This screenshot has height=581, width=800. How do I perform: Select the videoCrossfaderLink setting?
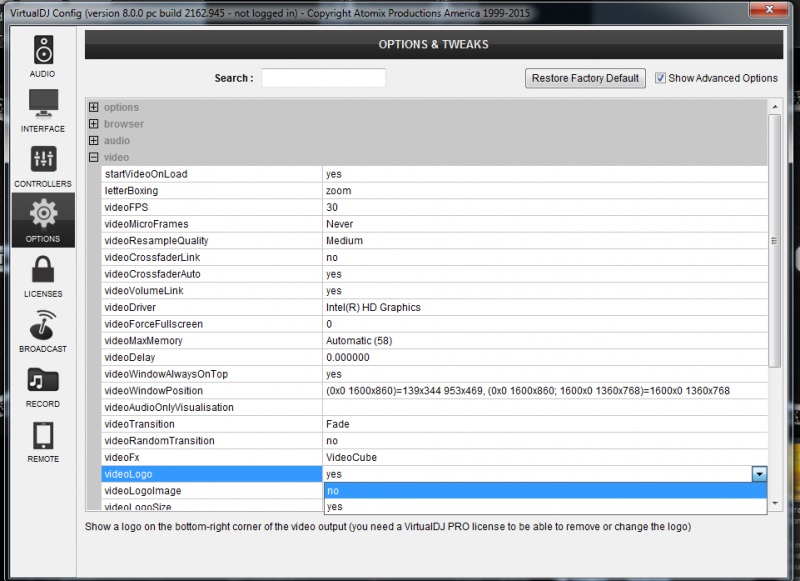(434, 257)
